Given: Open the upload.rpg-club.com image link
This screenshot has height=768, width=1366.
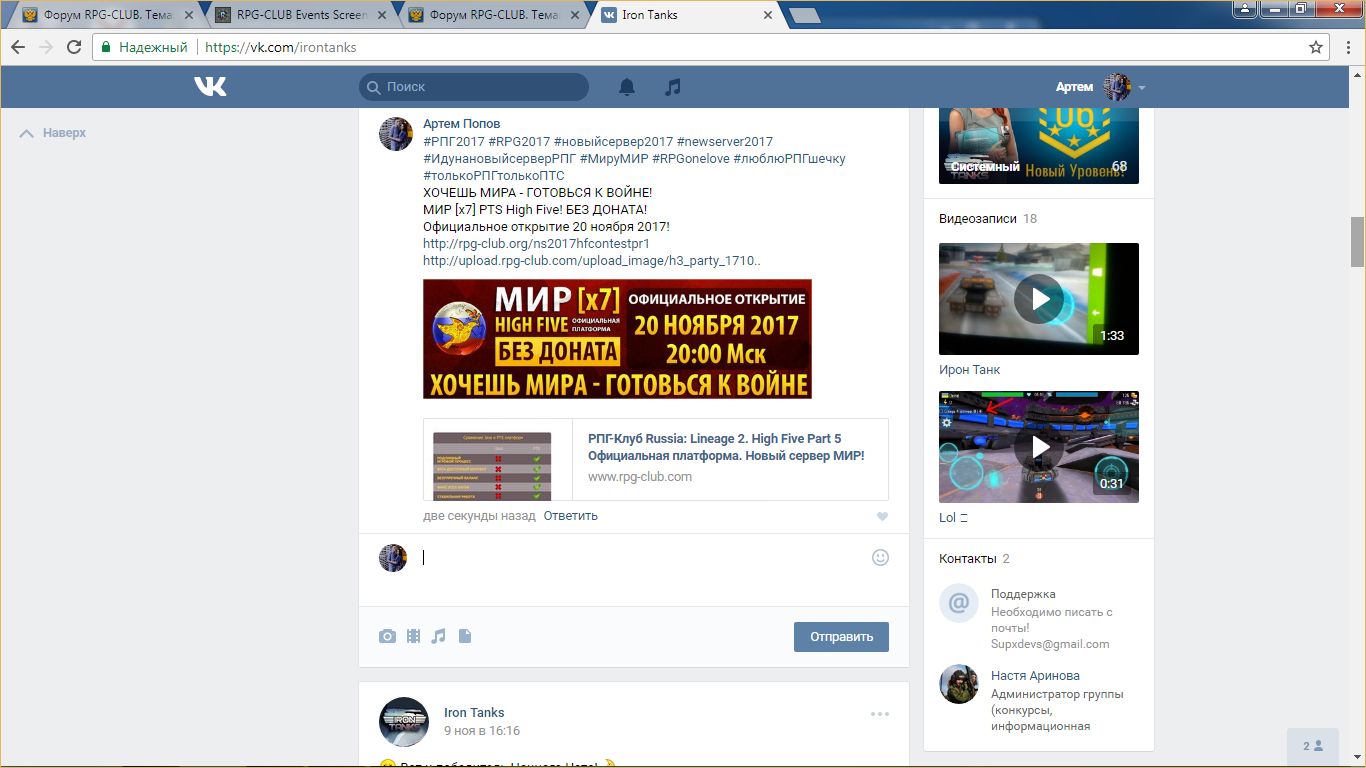Looking at the screenshot, I should pyautogui.click(x=591, y=260).
